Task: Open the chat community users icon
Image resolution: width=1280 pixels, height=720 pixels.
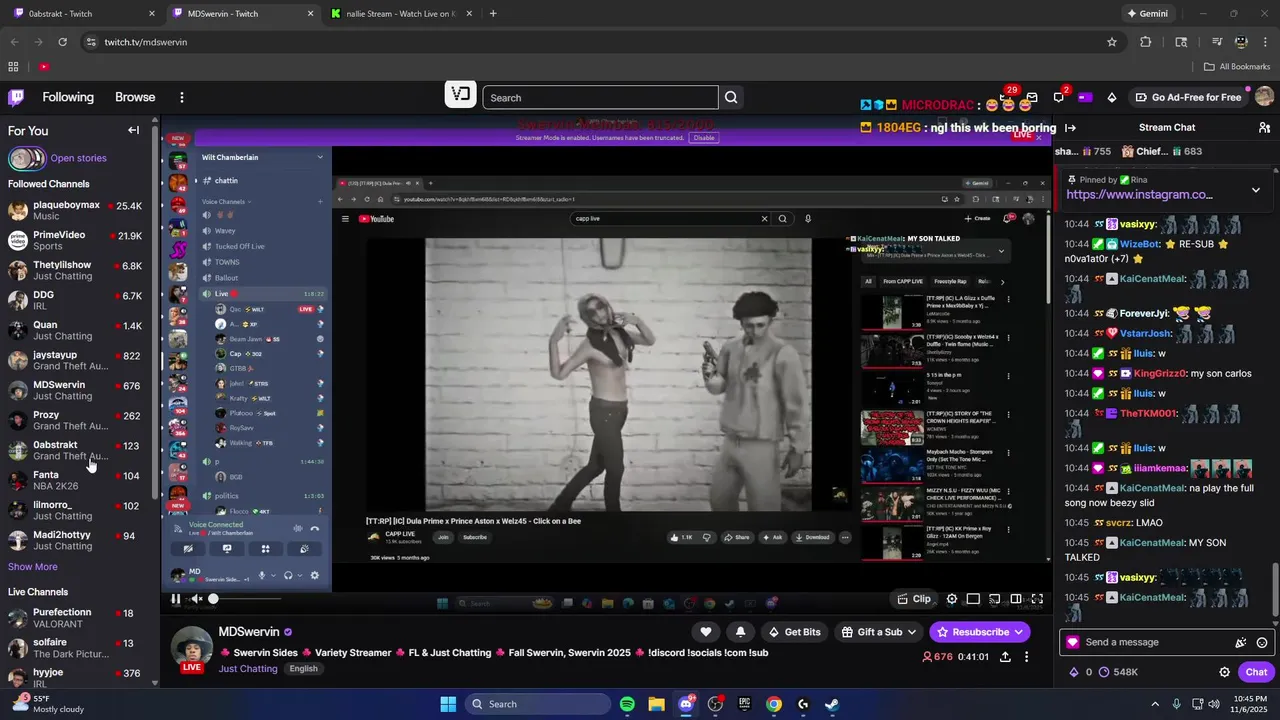Action: tap(1264, 128)
